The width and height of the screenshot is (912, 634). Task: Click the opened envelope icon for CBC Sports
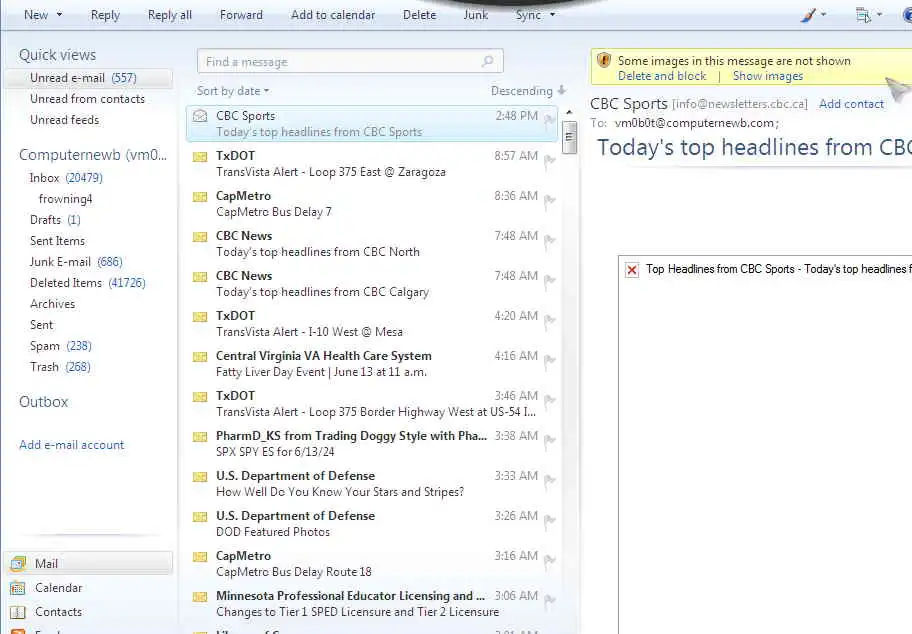pyautogui.click(x=200, y=116)
